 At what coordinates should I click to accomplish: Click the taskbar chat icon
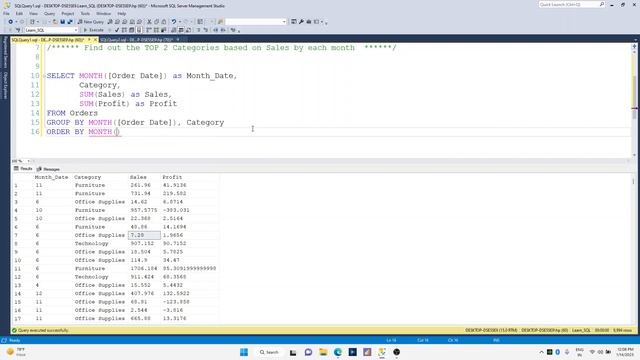coord(308,352)
